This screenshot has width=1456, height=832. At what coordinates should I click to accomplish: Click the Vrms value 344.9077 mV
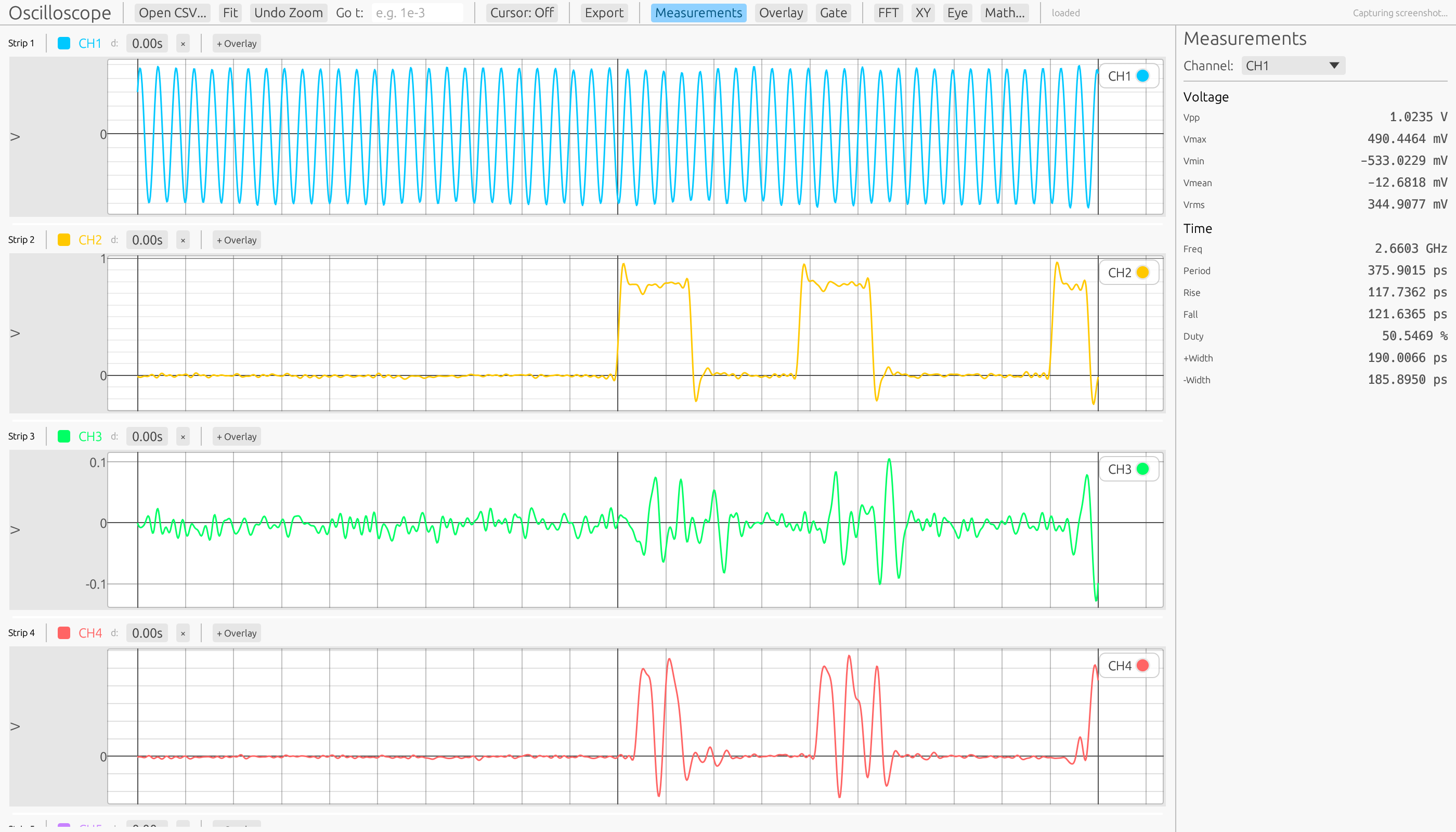[1407, 204]
